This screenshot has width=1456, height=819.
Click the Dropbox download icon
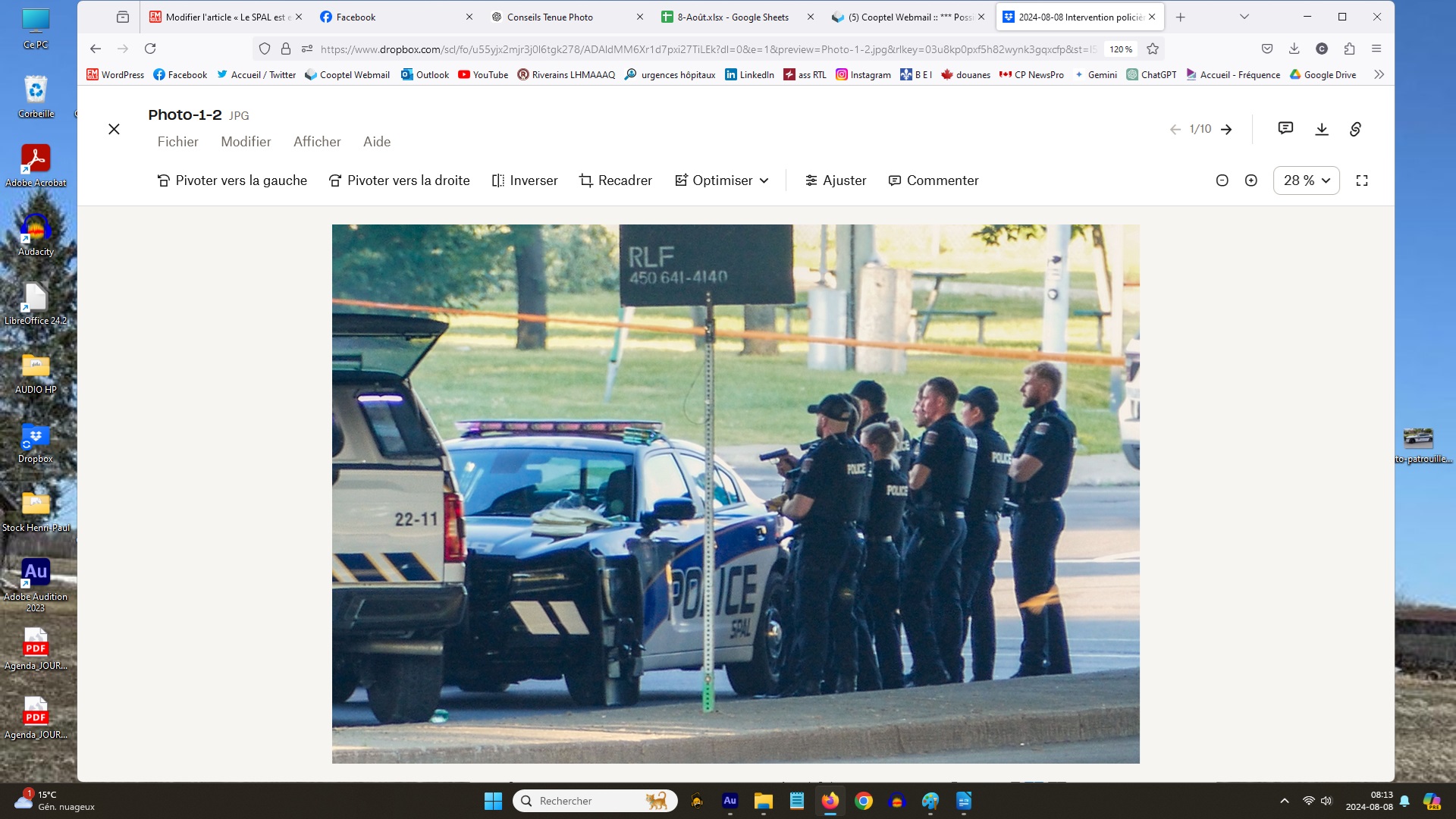coord(1321,129)
